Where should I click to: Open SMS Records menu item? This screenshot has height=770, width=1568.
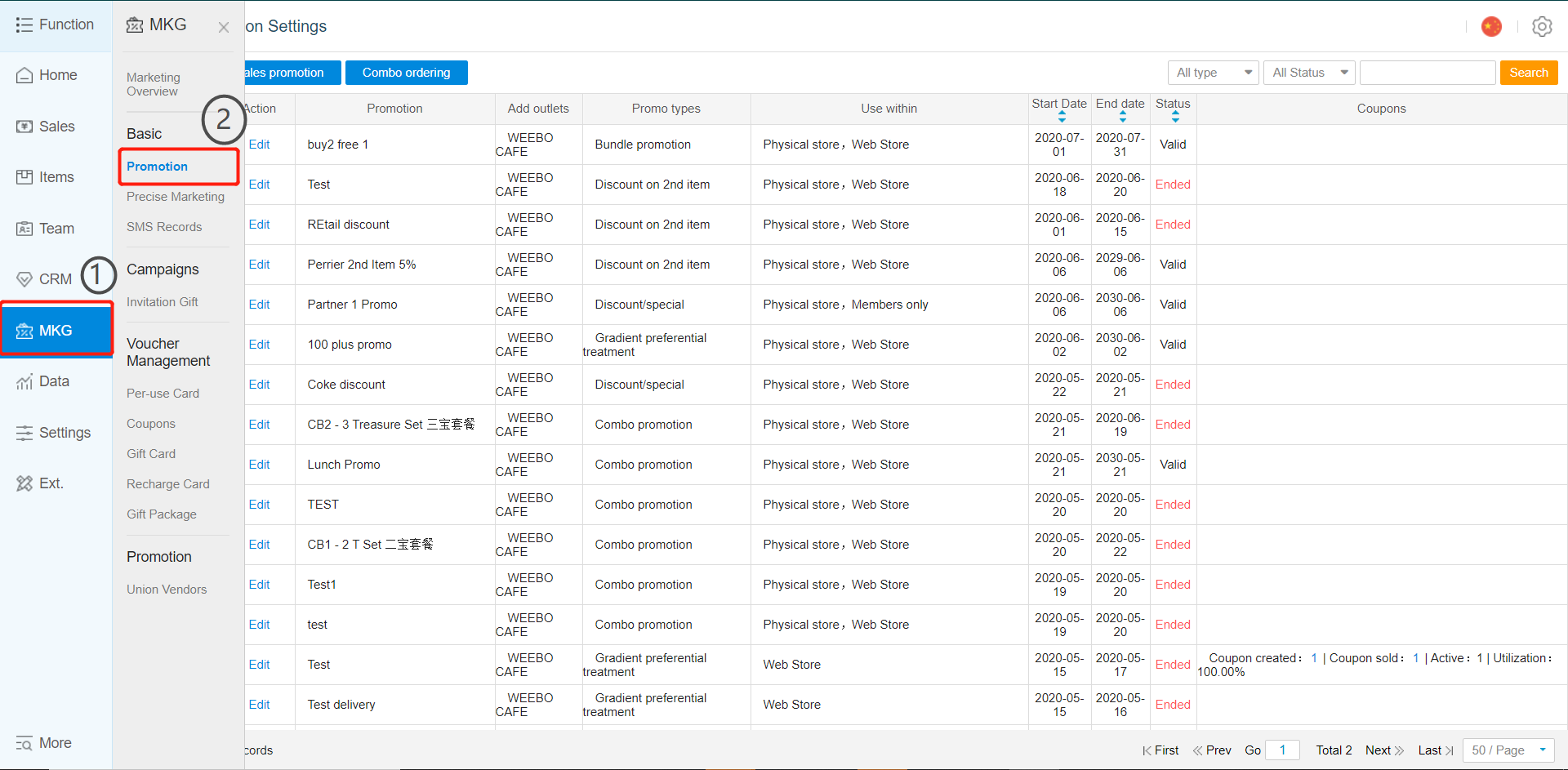coord(164,227)
